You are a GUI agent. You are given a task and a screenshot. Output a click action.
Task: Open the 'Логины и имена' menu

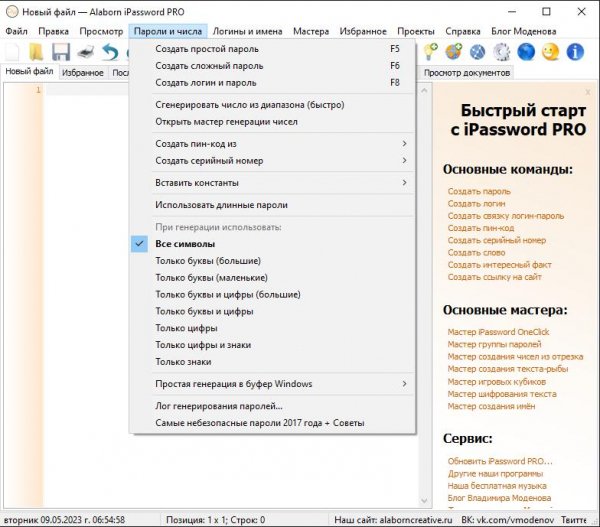[x=248, y=31]
